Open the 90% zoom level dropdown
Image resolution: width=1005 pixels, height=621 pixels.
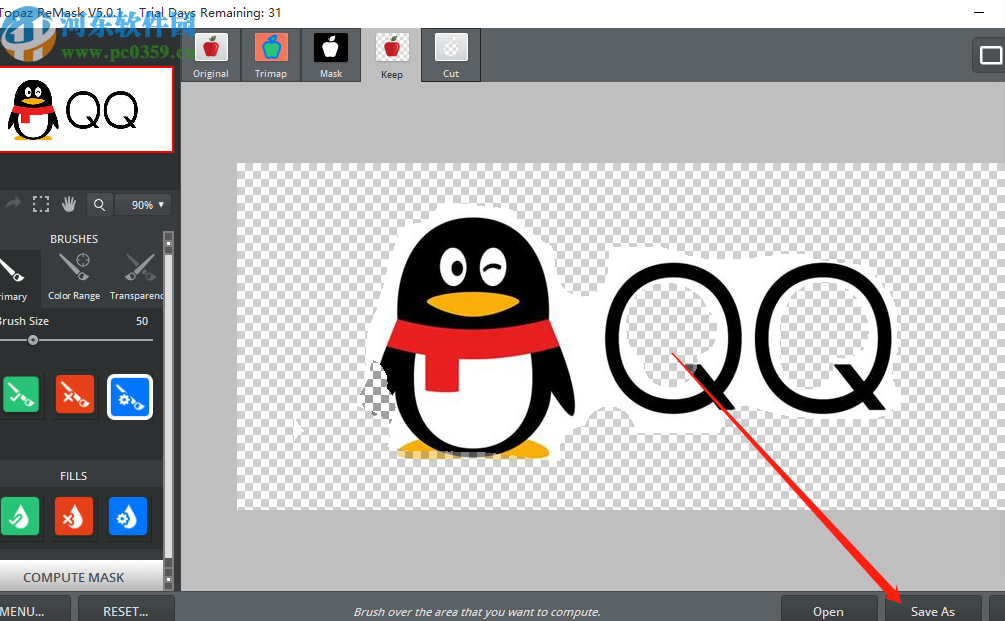144,204
